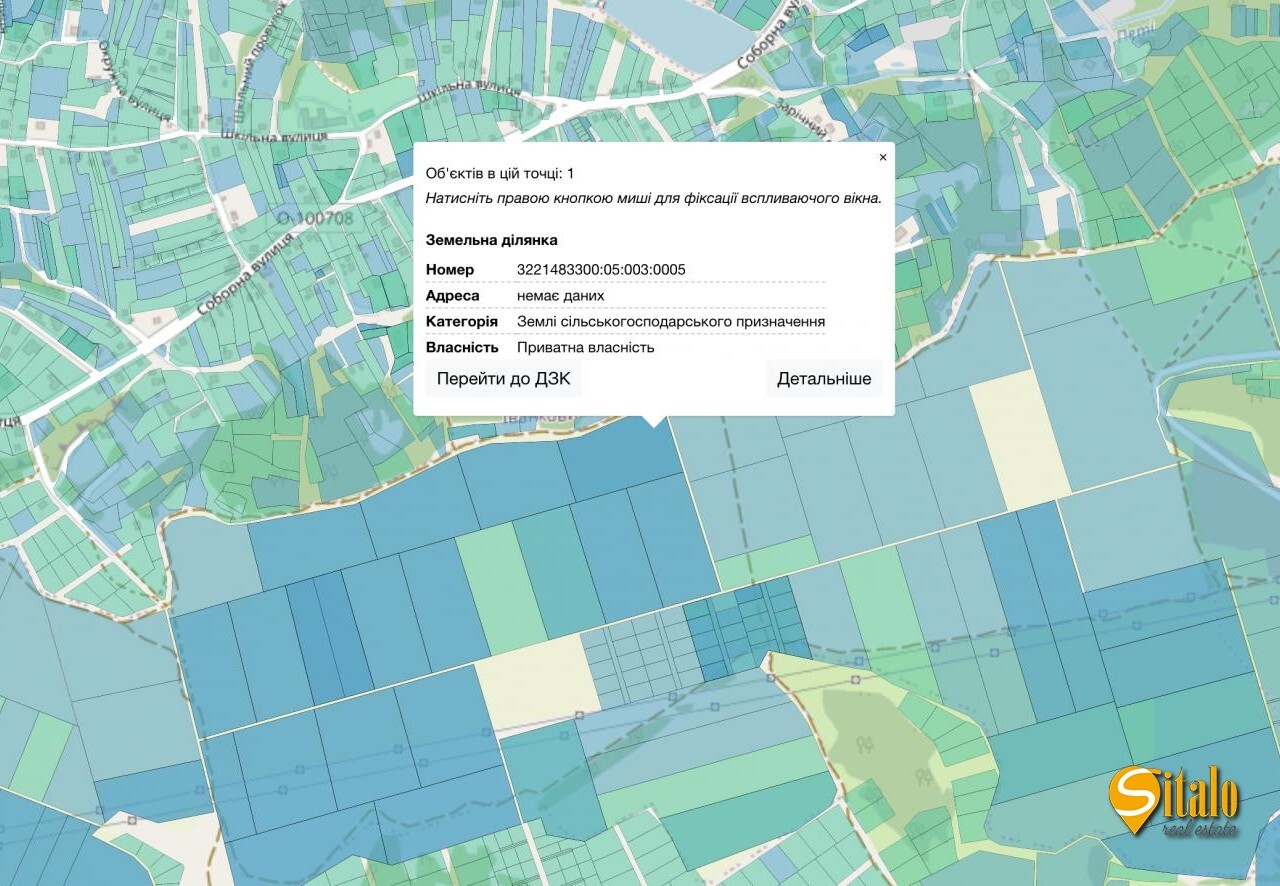Click the 'Об'єктів в цій точці: 1' text
1280x886 pixels.
(500, 174)
